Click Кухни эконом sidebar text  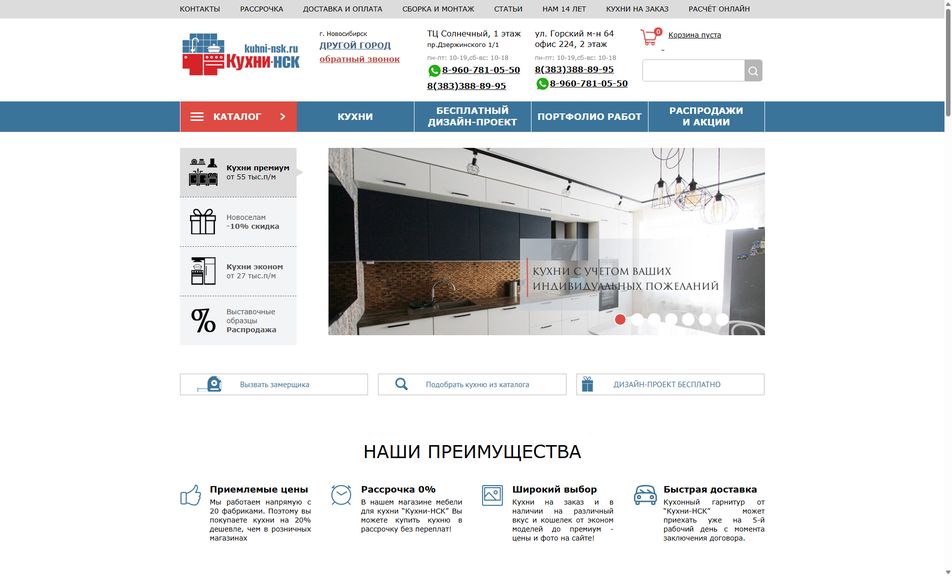pos(254,271)
